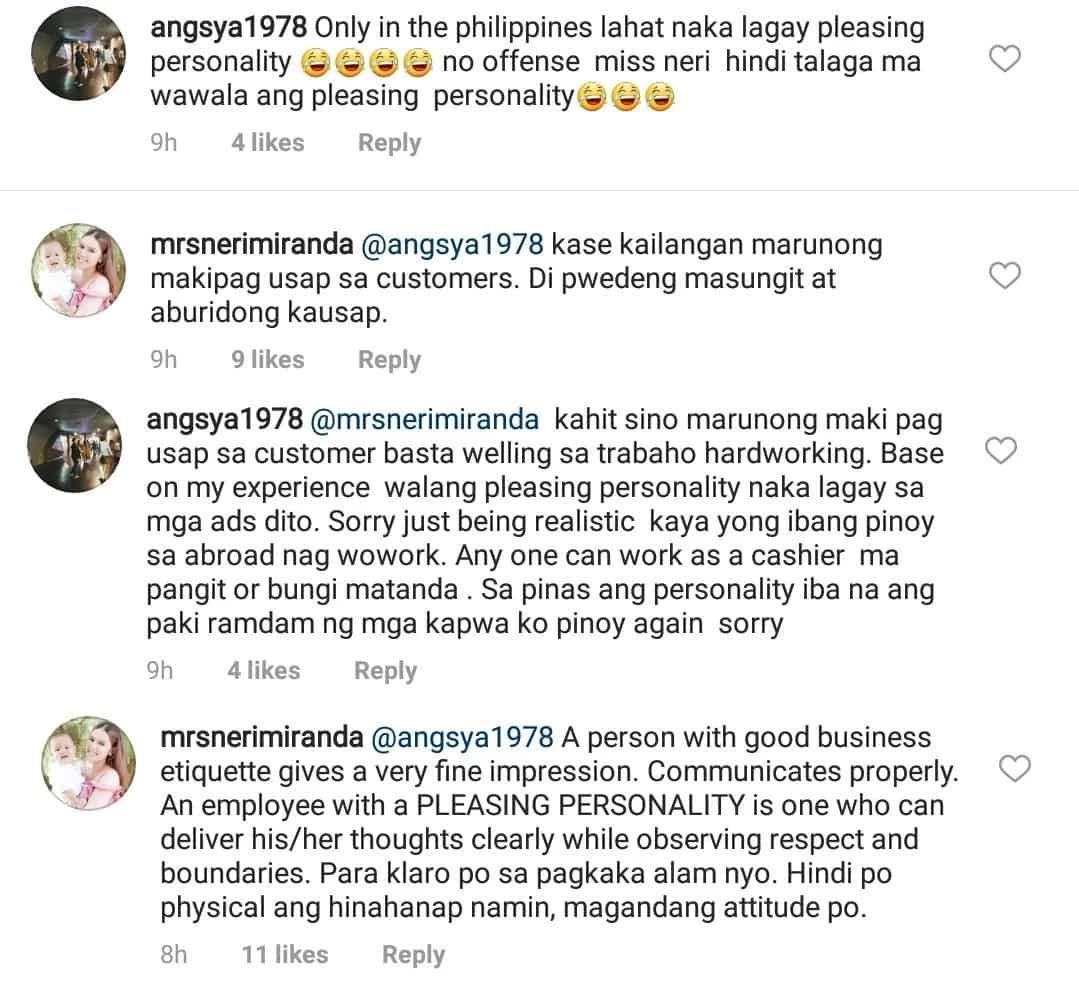Viewport: 1079px width, 983px height.
Task: Open angsya1978 avatar on third comment
Action: (74, 445)
